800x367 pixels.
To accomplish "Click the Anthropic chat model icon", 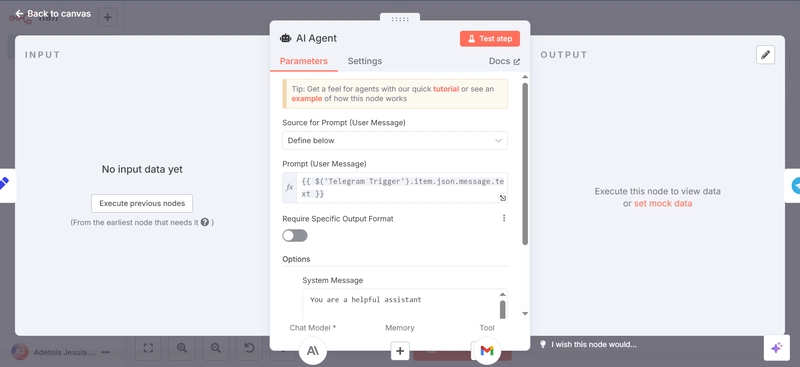I will pos(313,351).
